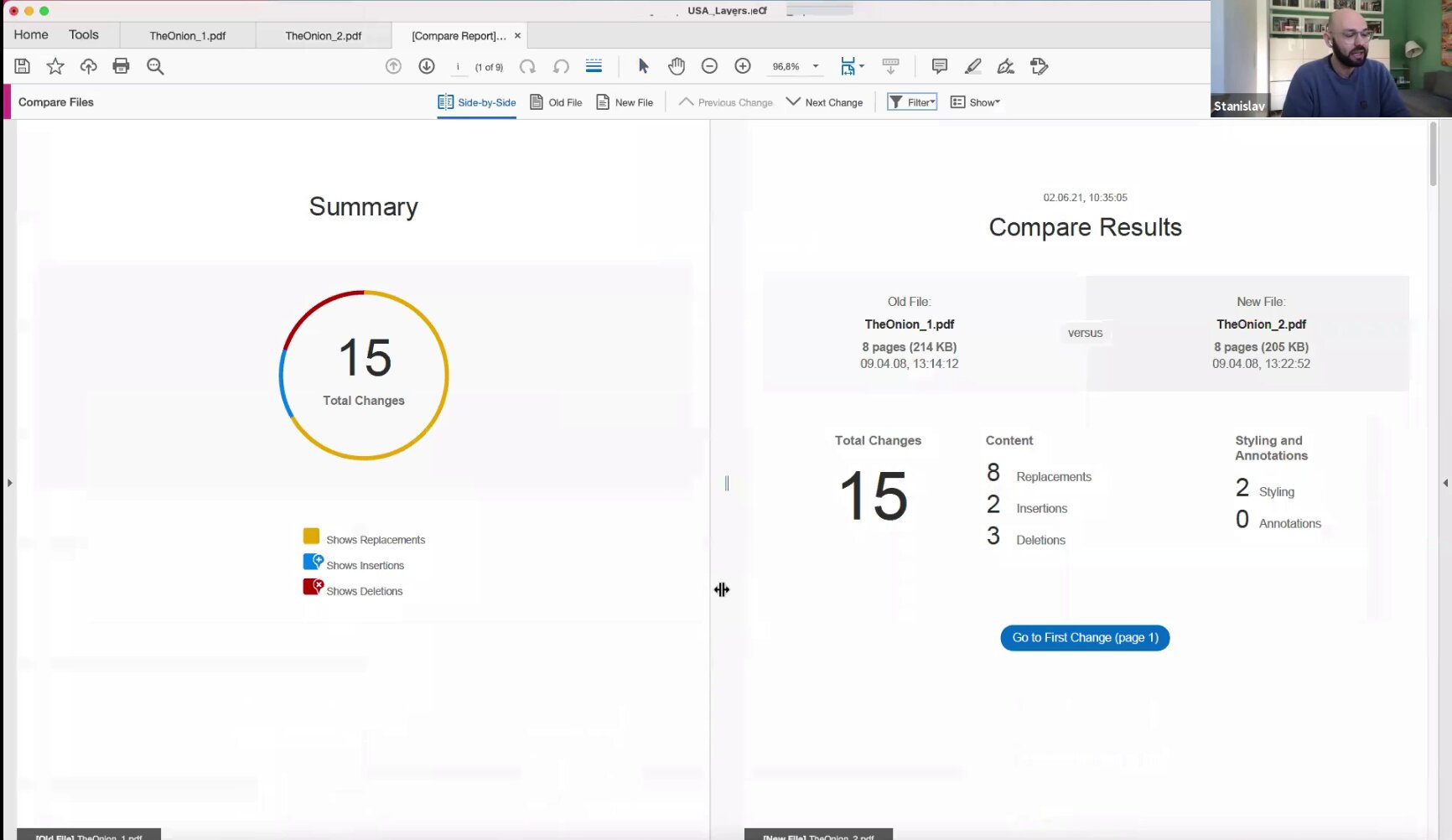Rotate the view clockwise
Image resolution: width=1452 pixels, height=840 pixels.
(x=527, y=66)
